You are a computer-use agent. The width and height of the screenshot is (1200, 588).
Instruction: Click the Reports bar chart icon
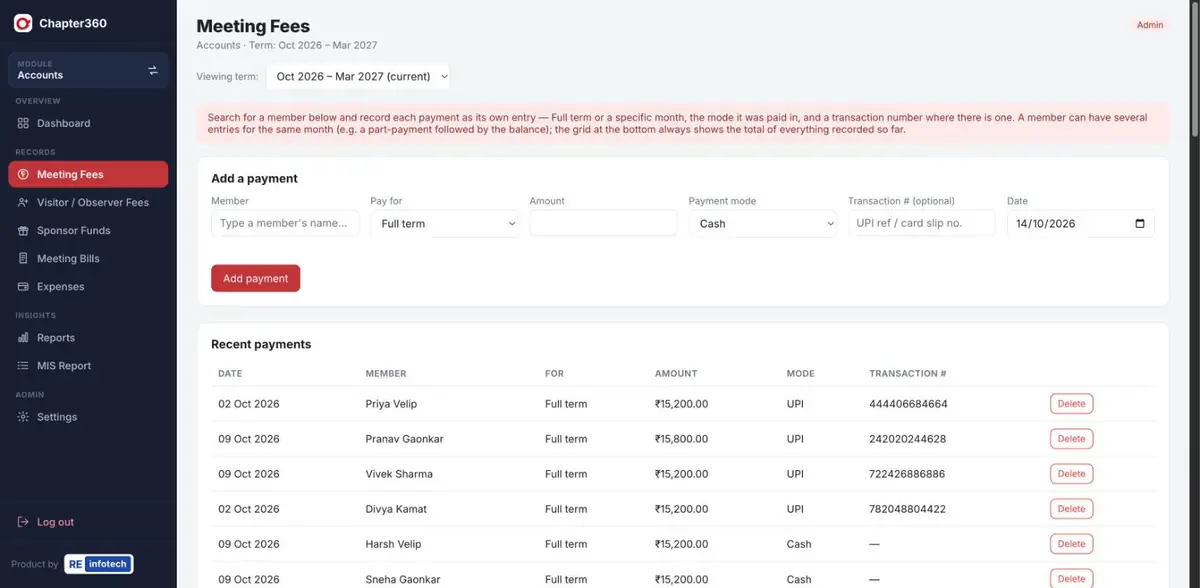[23, 338]
